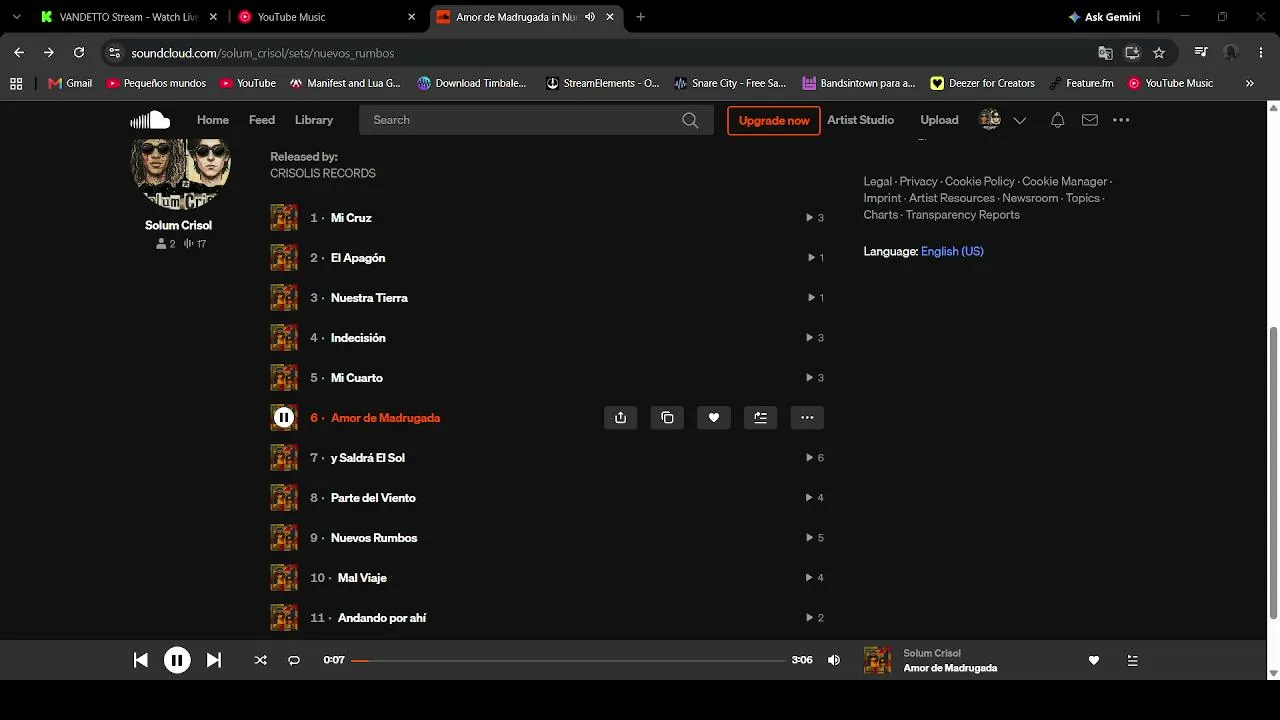Open the browser tab search dropdown arrow
1280x720 pixels.
click(16, 17)
